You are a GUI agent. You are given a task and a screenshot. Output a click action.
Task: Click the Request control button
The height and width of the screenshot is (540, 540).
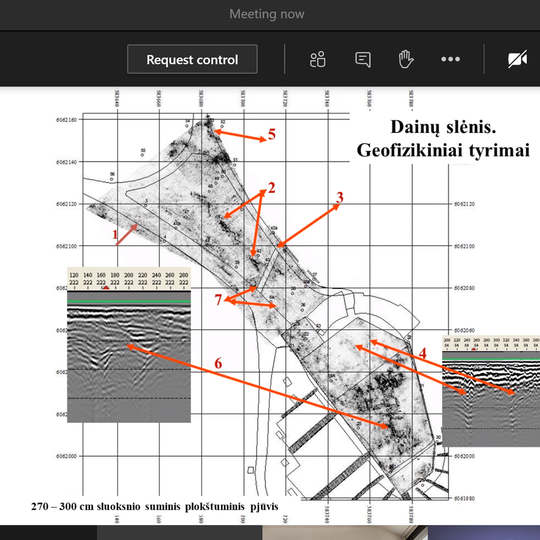(x=192, y=59)
